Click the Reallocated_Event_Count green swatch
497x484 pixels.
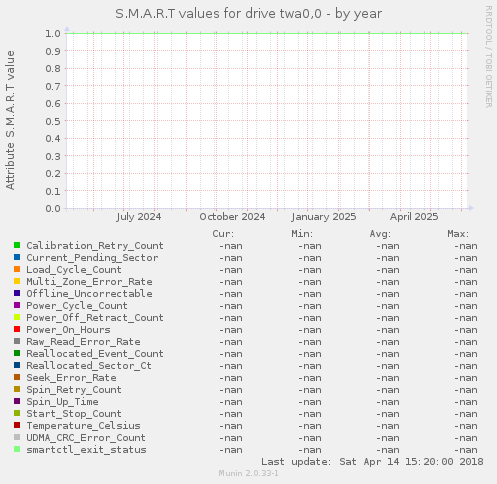17,353
